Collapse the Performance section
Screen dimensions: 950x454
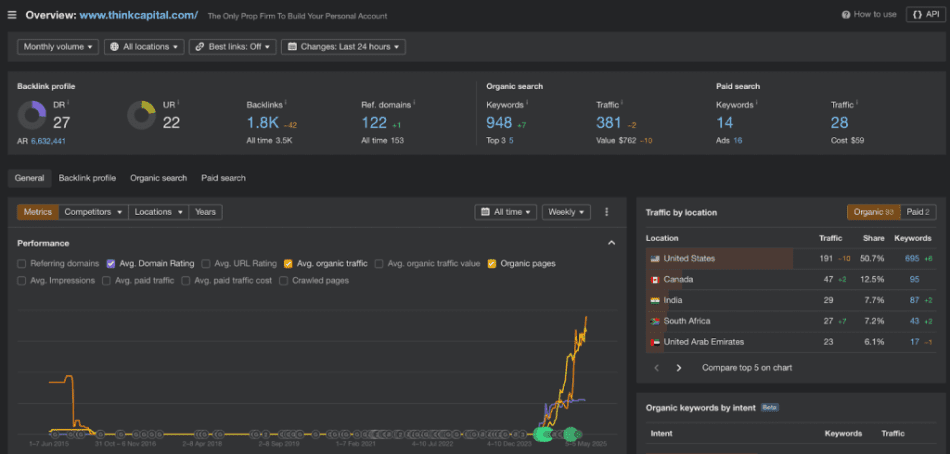click(611, 243)
